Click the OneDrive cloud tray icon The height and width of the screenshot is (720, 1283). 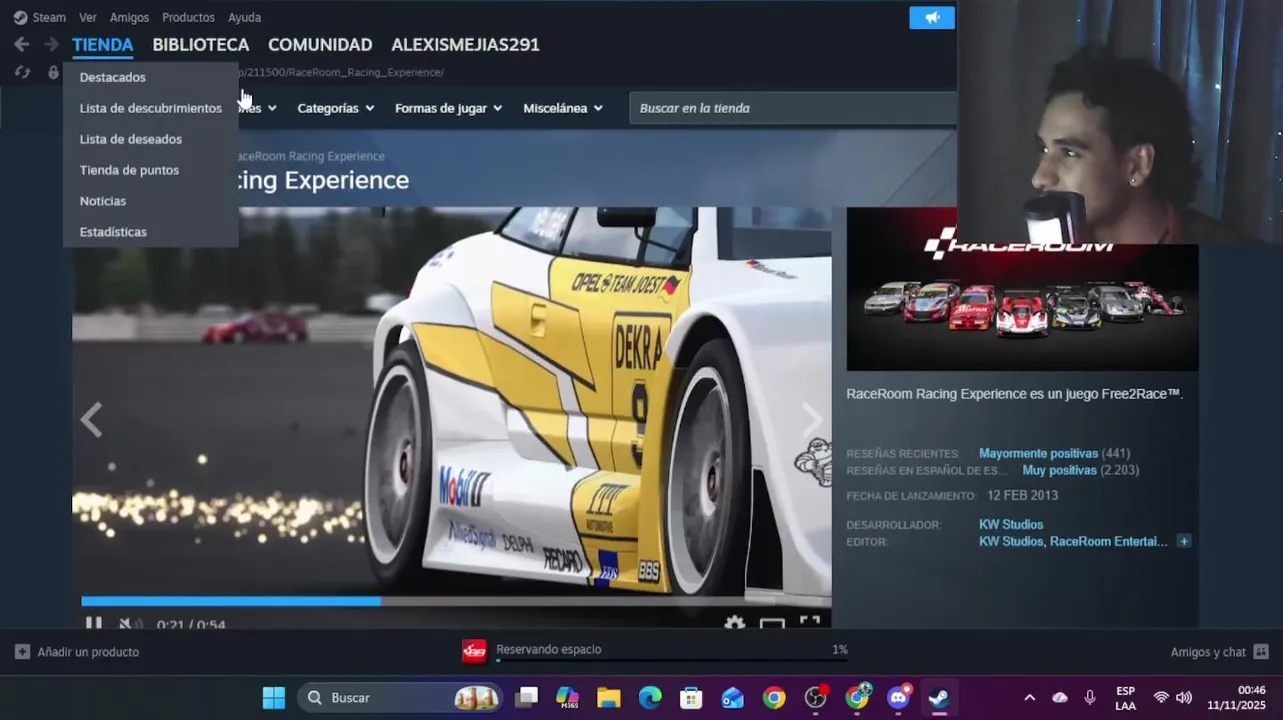(x=1060, y=698)
